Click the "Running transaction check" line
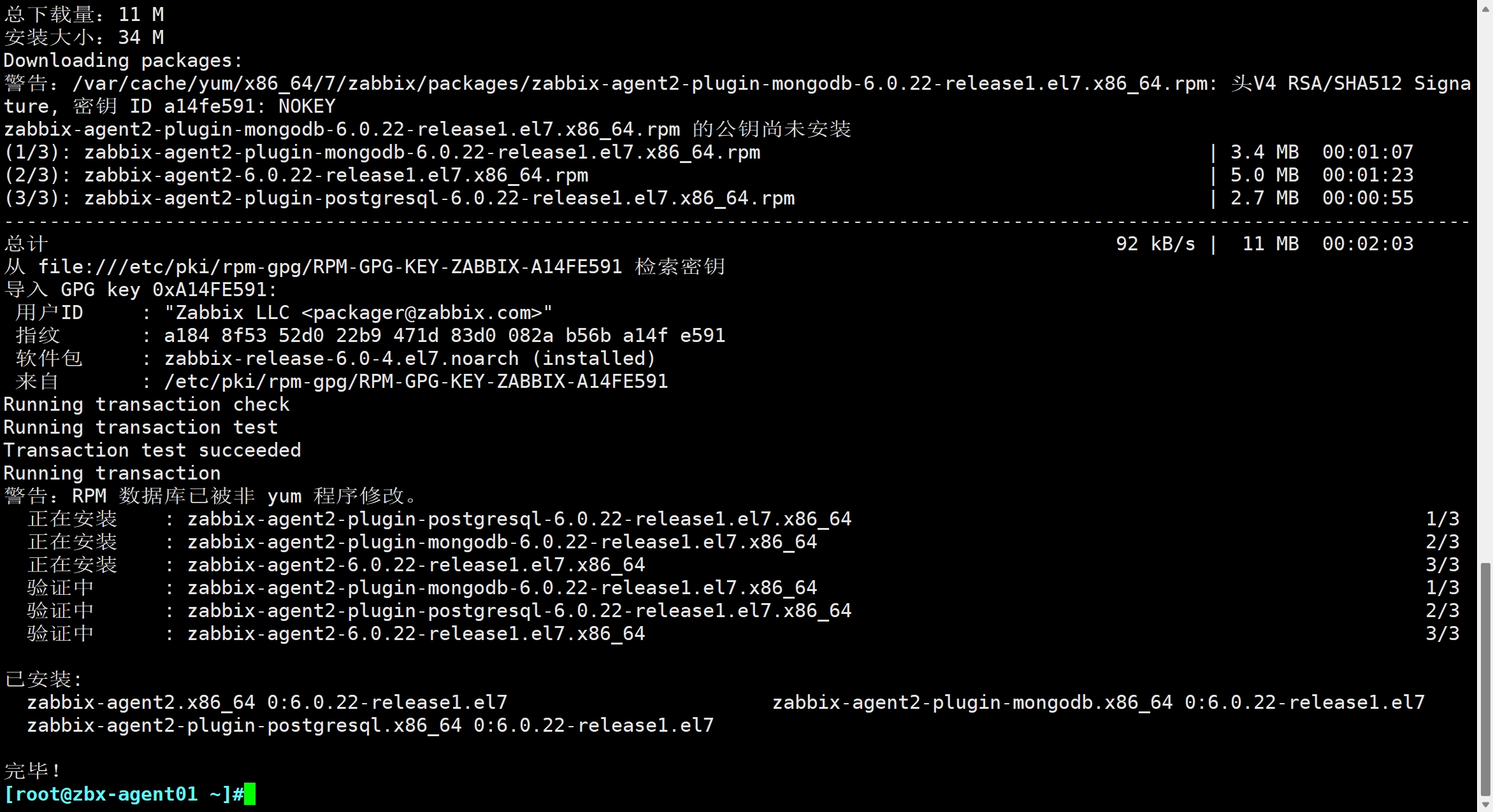This screenshot has height=812, width=1493. coord(147,404)
